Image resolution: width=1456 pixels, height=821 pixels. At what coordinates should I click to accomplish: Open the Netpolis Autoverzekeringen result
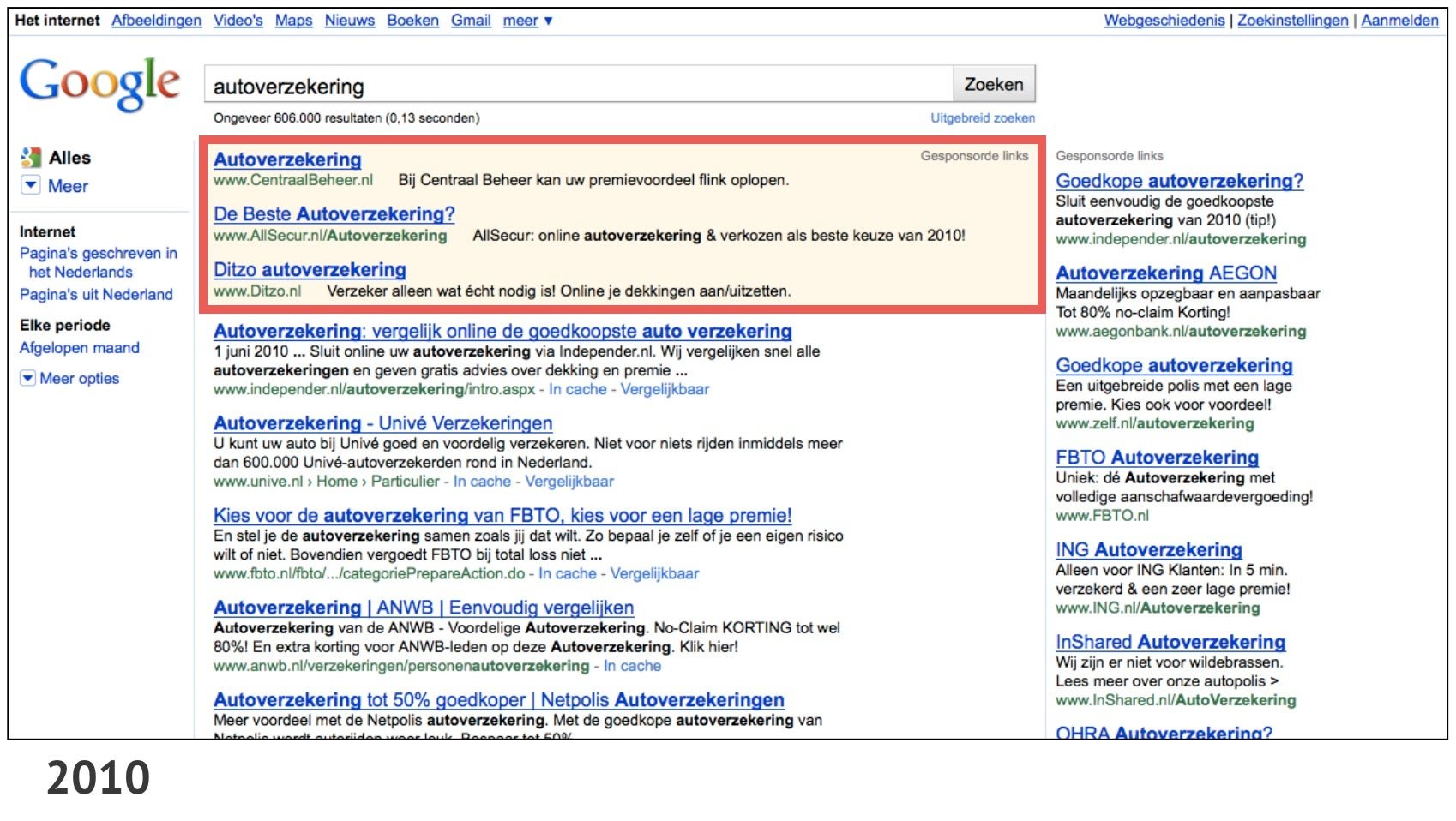(499, 700)
